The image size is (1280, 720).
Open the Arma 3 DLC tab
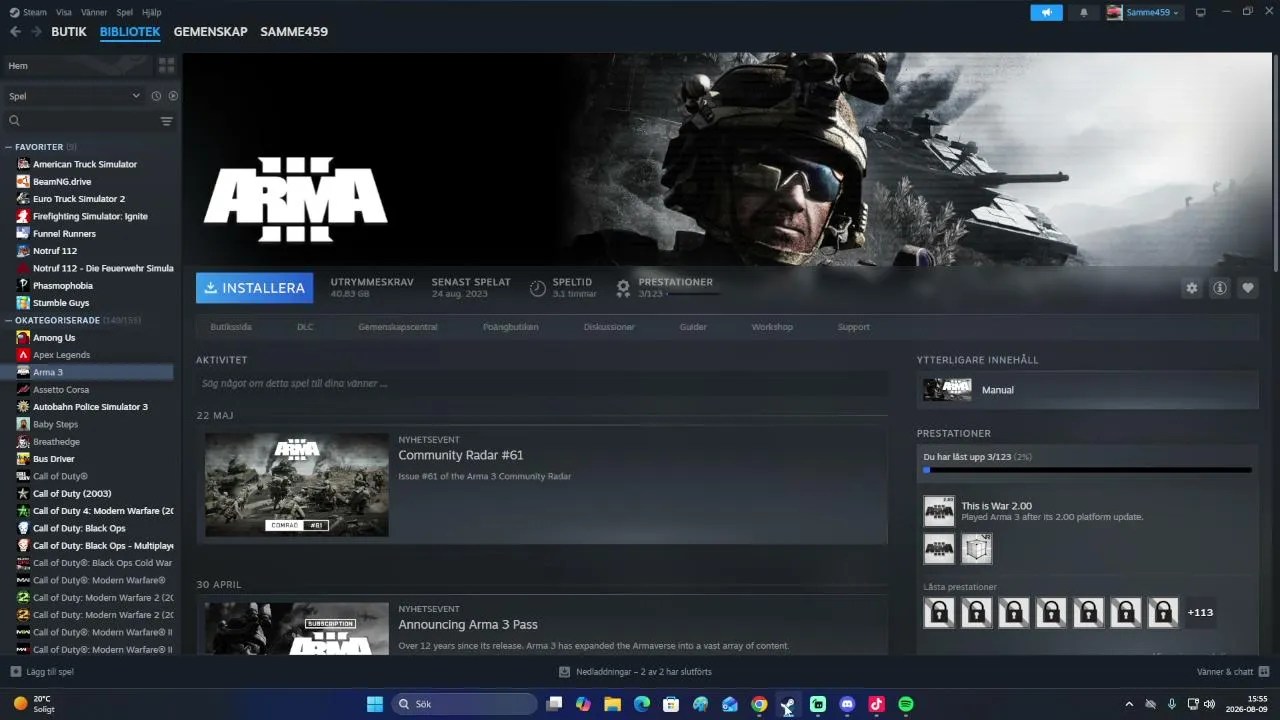coord(305,327)
